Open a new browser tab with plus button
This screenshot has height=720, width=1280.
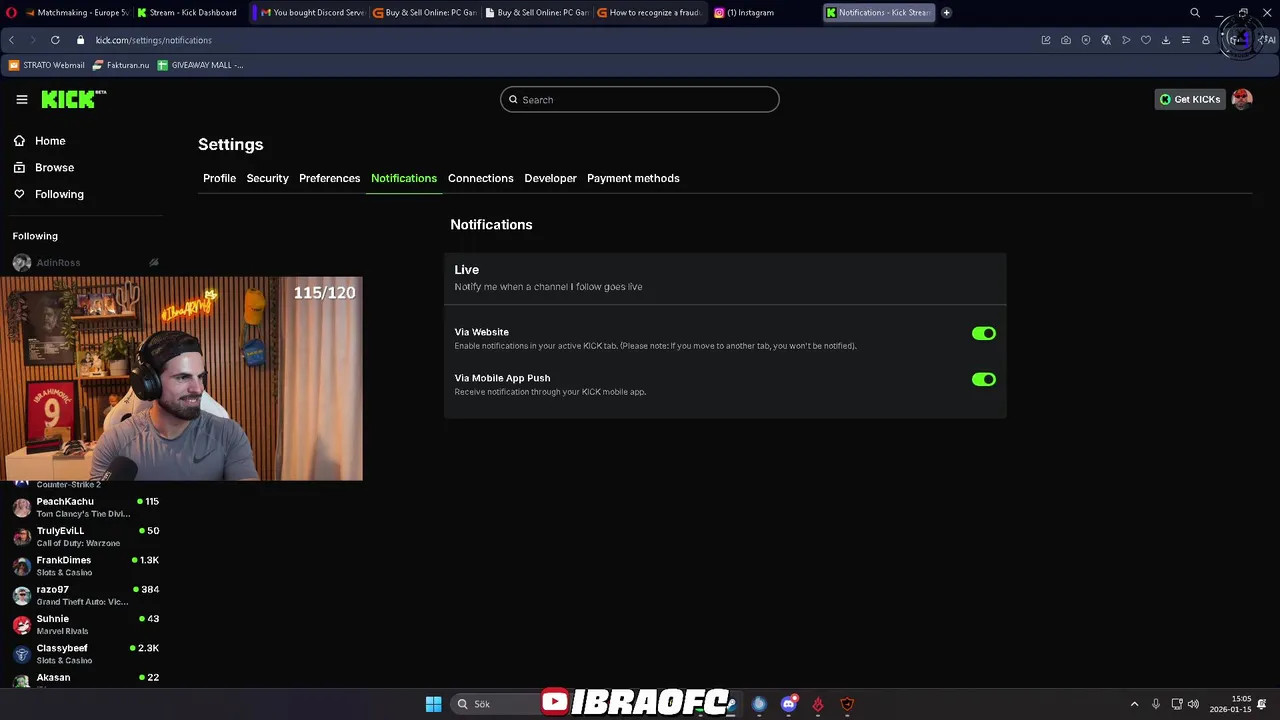click(946, 13)
